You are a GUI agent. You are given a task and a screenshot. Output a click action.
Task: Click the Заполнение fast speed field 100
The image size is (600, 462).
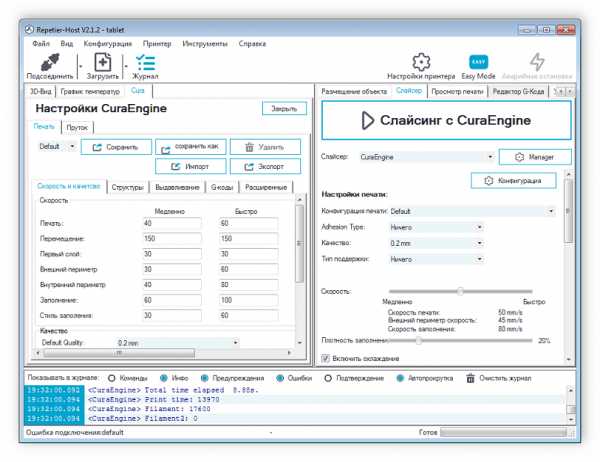(249, 300)
